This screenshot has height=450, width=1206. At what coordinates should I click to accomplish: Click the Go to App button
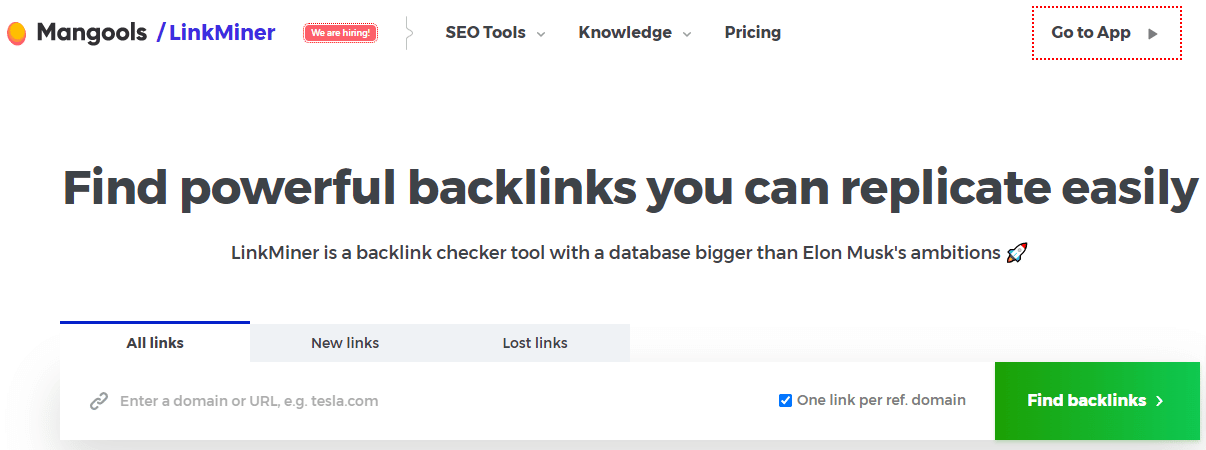(x=1107, y=33)
